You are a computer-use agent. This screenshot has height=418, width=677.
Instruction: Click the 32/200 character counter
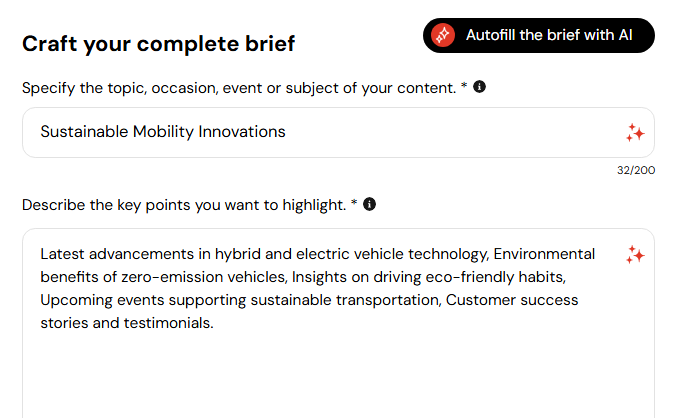click(636, 170)
